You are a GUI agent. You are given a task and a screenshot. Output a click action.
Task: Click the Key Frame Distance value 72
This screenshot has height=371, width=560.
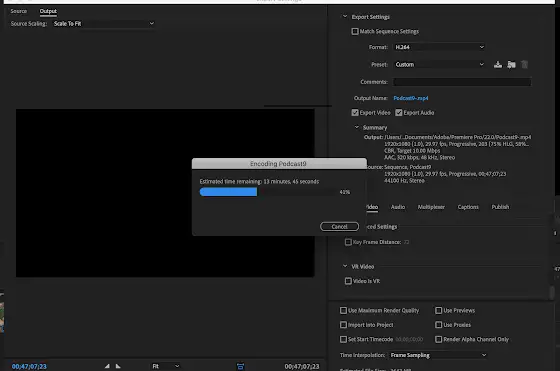click(x=406, y=242)
